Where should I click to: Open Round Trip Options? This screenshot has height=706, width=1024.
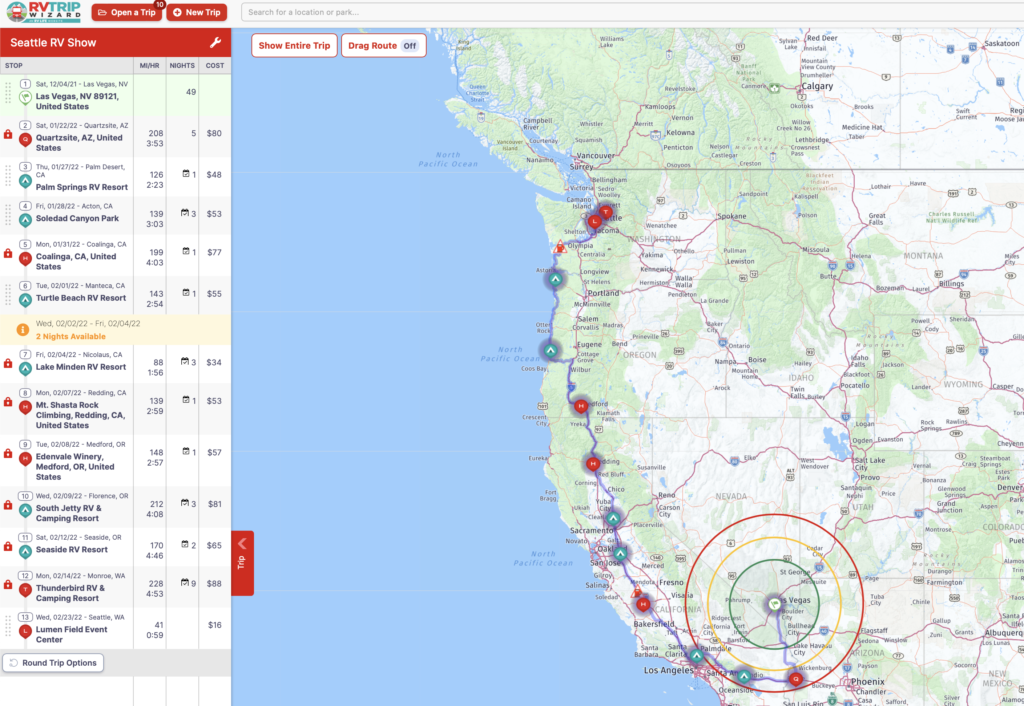pos(53,663)
